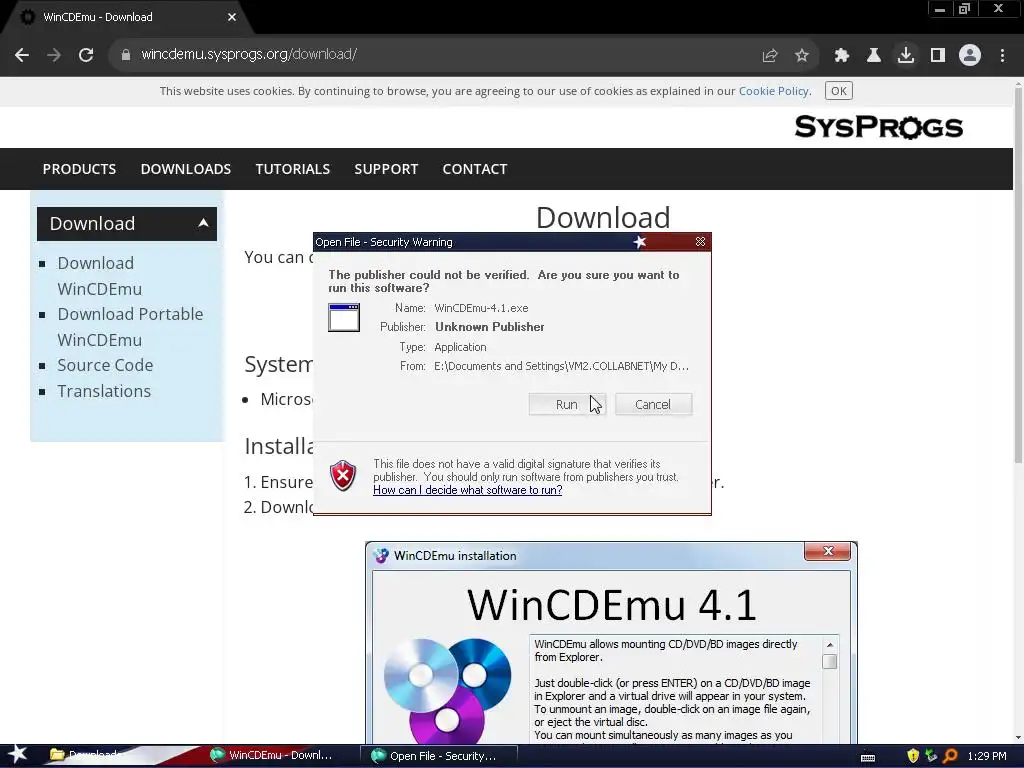Open the user profile avatar

[970, 56]
